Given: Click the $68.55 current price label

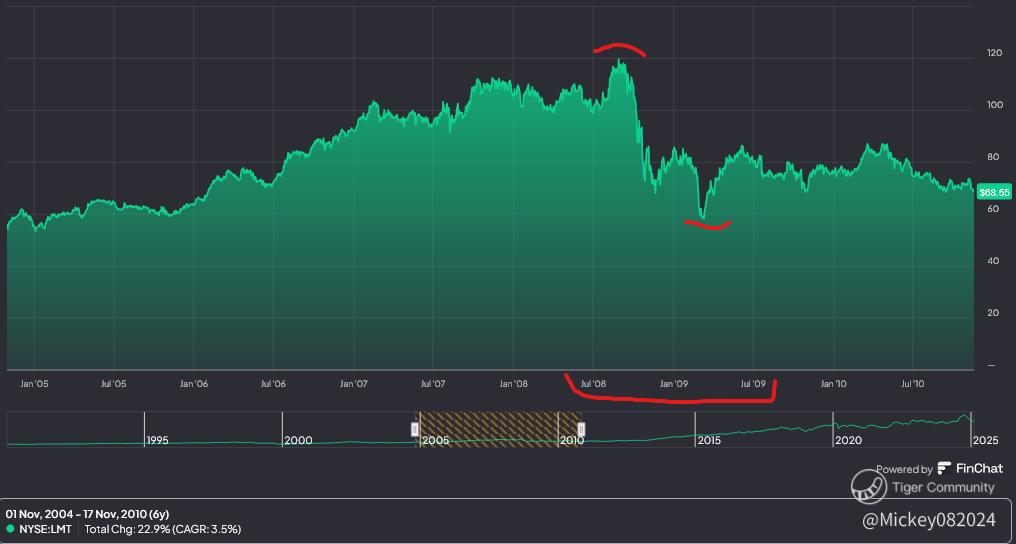Looking at the screenshot, I should click(994, 192).
